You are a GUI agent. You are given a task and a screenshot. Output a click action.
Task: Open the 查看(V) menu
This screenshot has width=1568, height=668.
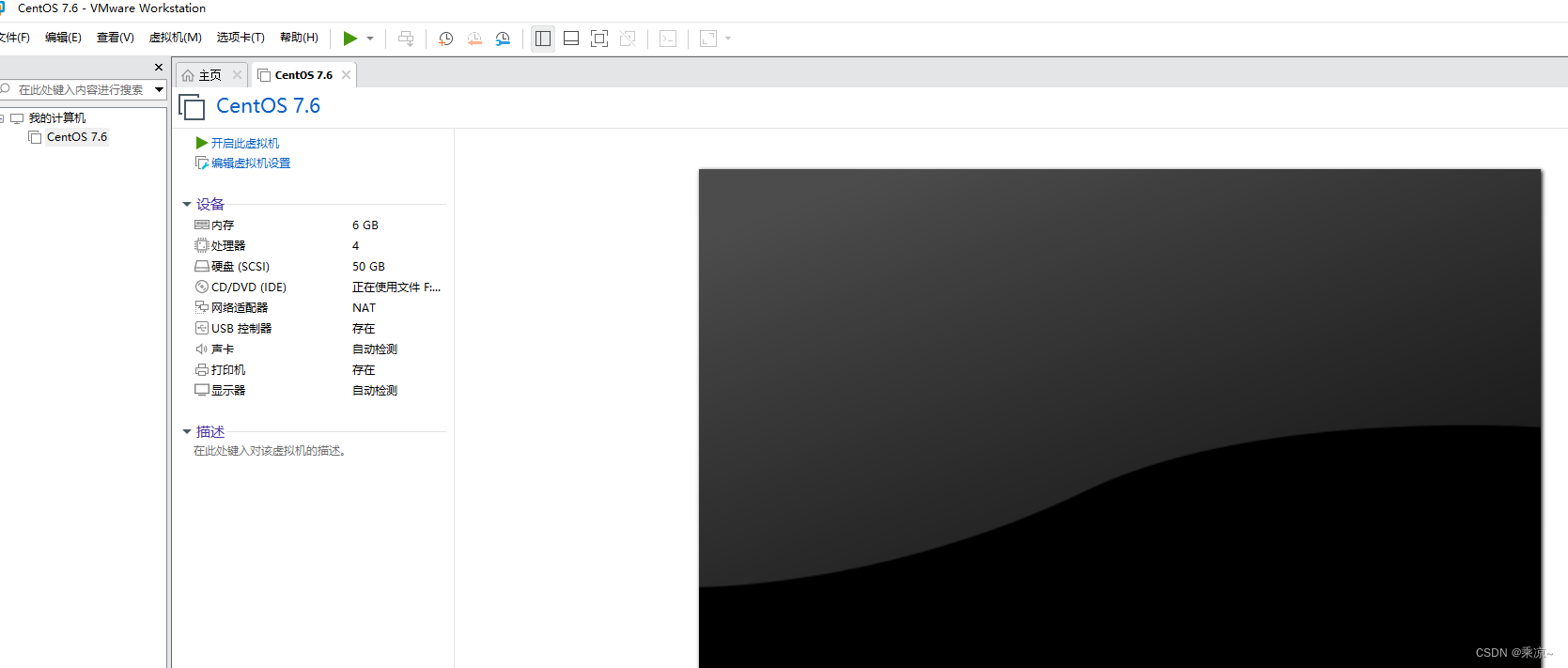(115, 38)
